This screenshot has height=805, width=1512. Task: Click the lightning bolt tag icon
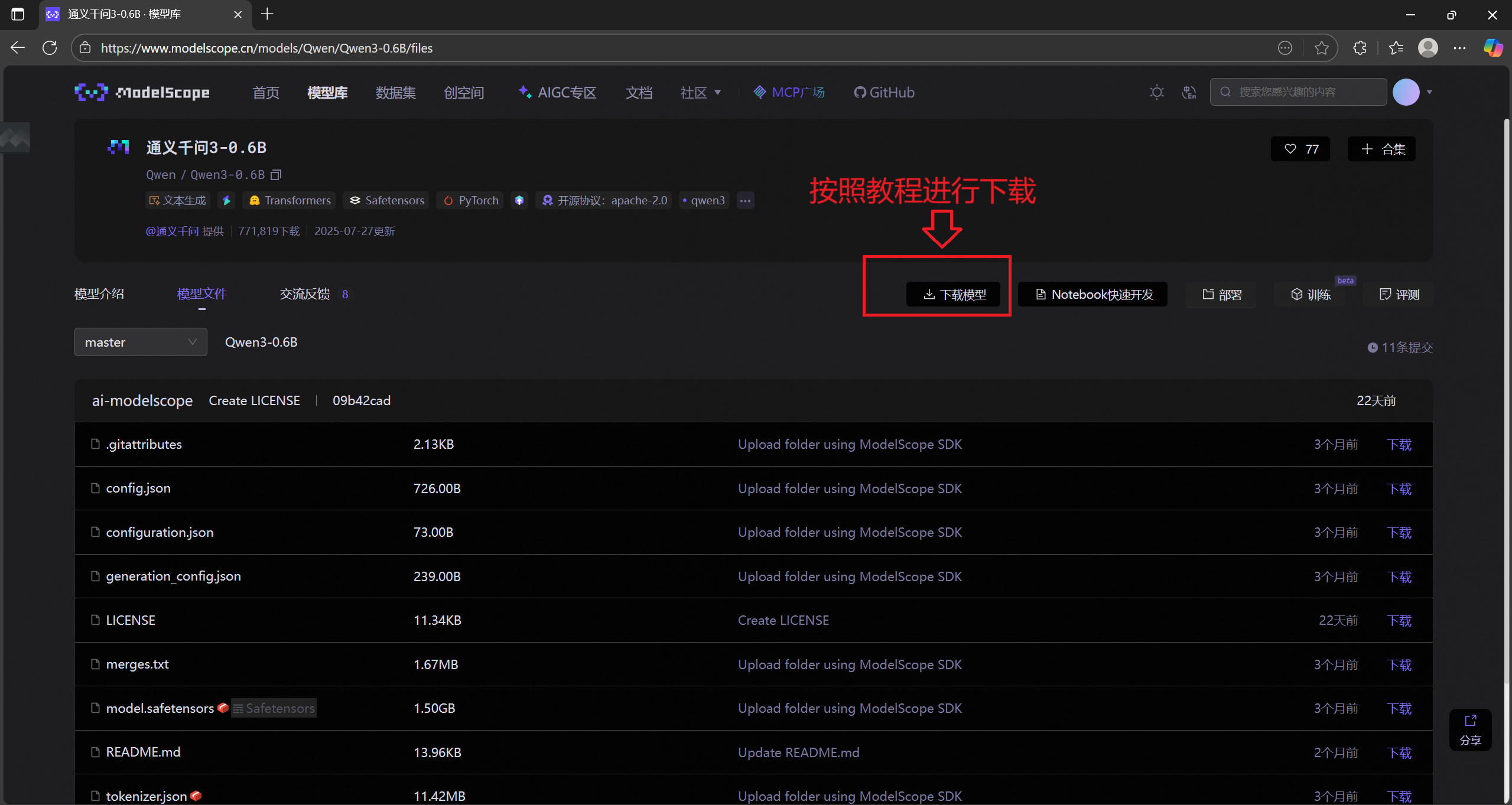(226, 200)
